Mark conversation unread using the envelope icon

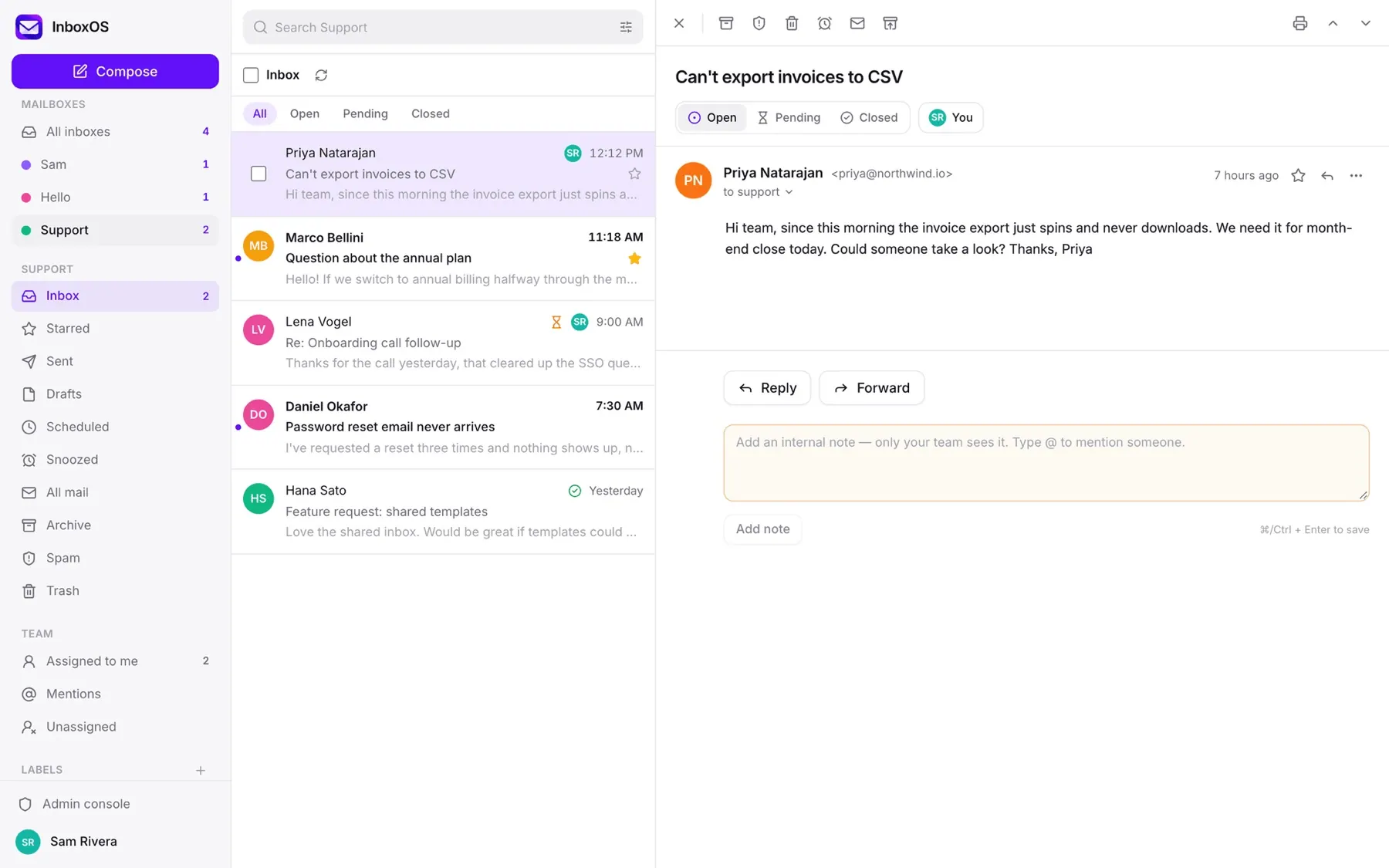click(x=857, y=23)
